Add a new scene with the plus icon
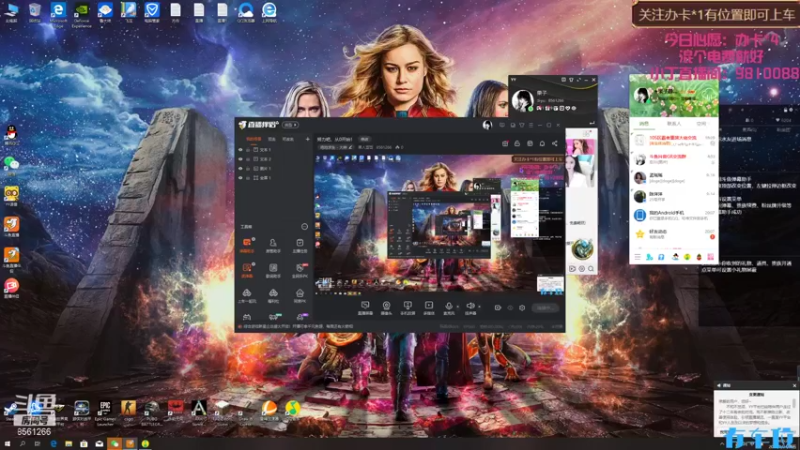The width and height of the screenshot is (800, 450). point(307,139)
